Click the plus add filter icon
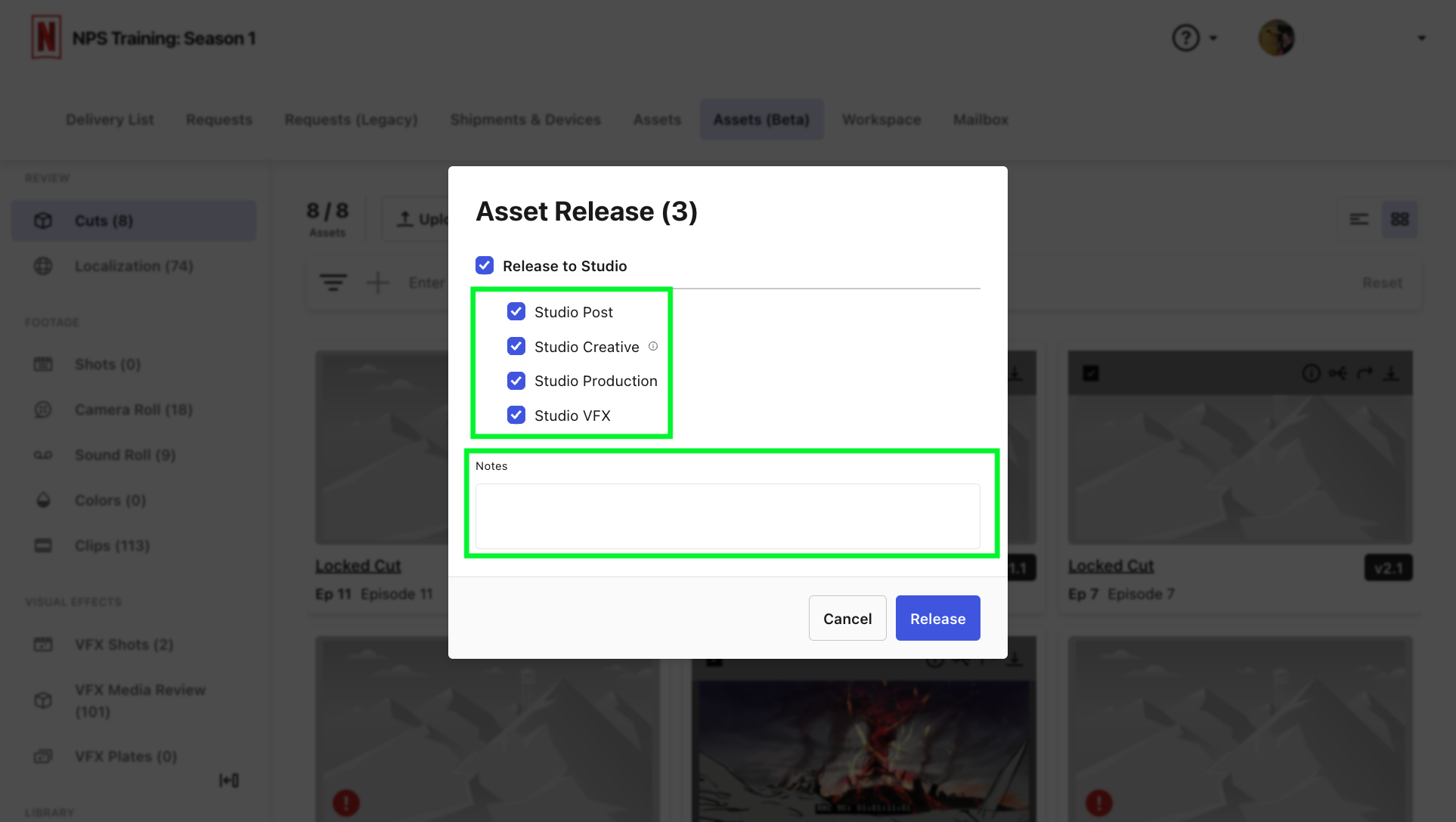The width and height of the screenshot is (1456, 822). tap(377, 283)
